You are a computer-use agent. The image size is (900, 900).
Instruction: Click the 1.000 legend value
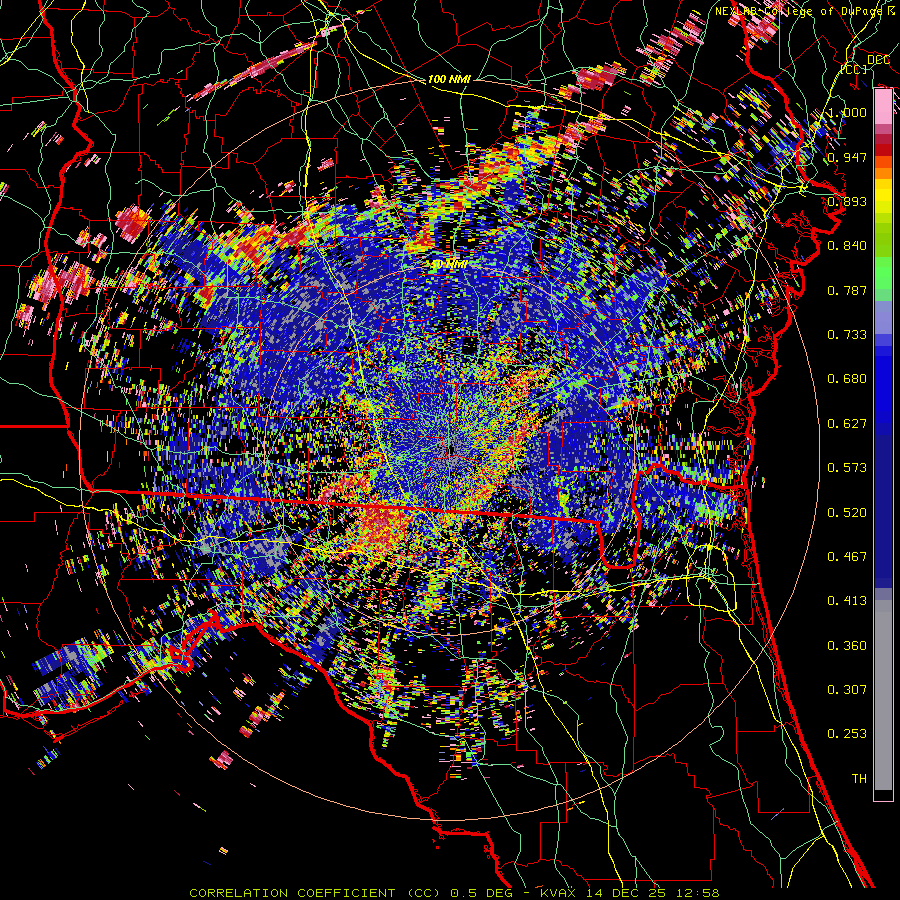(847, 112)
